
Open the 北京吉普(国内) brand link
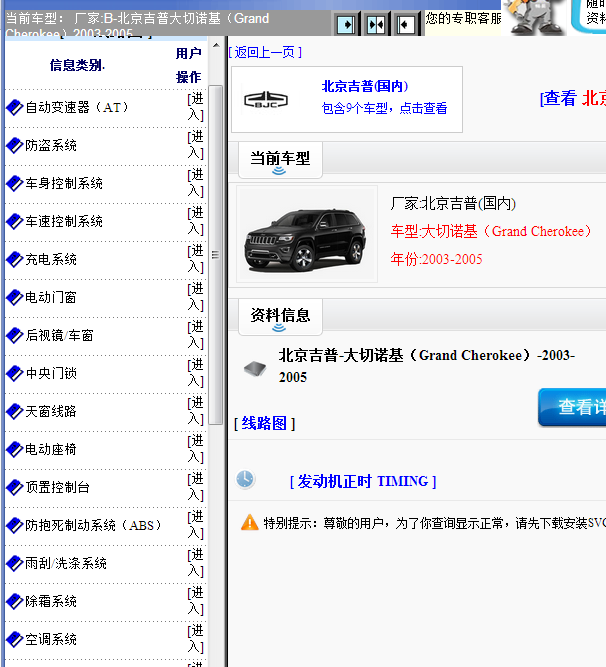pyautogui.click(x=365, y=86)
